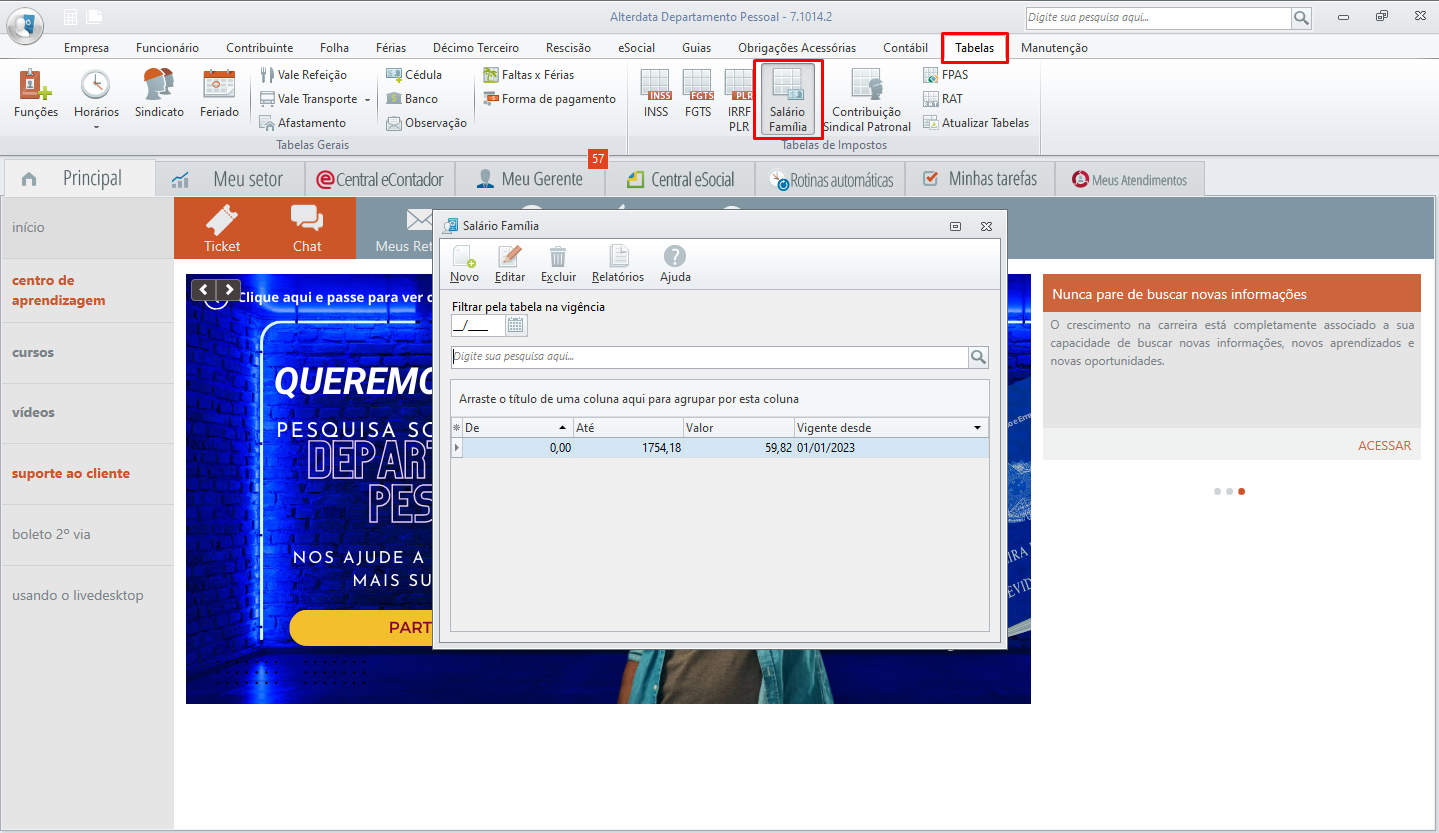Click the Novo button in Salário Família

[x=464, y=264]
